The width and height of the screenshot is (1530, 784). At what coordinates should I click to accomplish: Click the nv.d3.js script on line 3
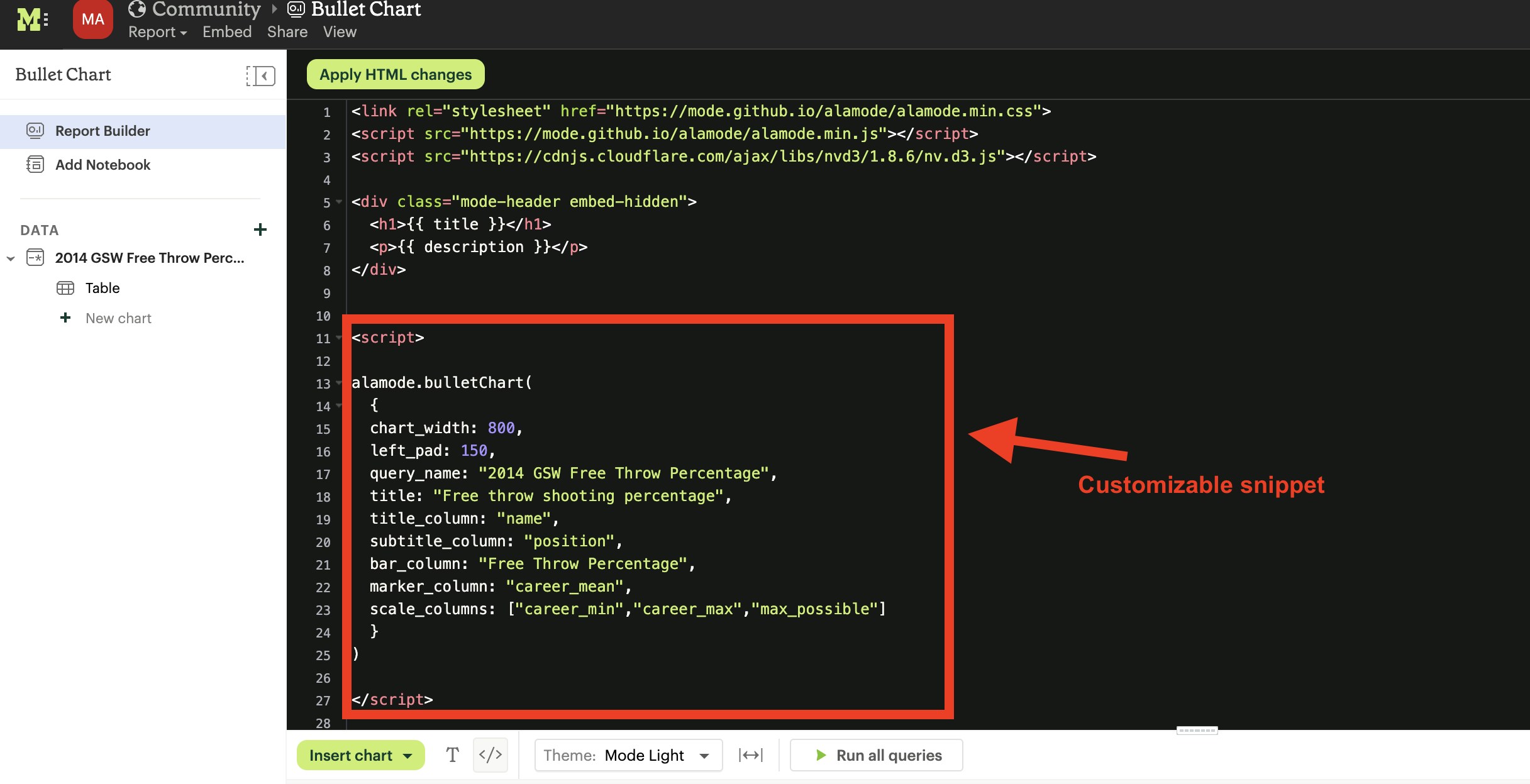[724, 157]
